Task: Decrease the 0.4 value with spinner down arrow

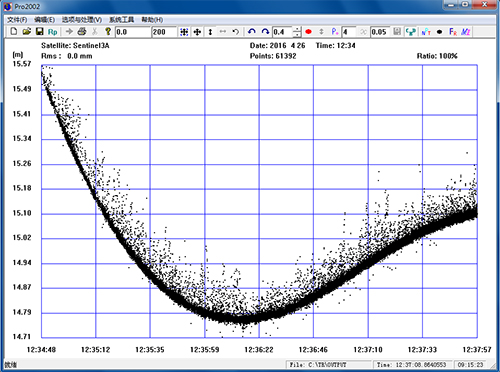Action: tap(297, 35)
